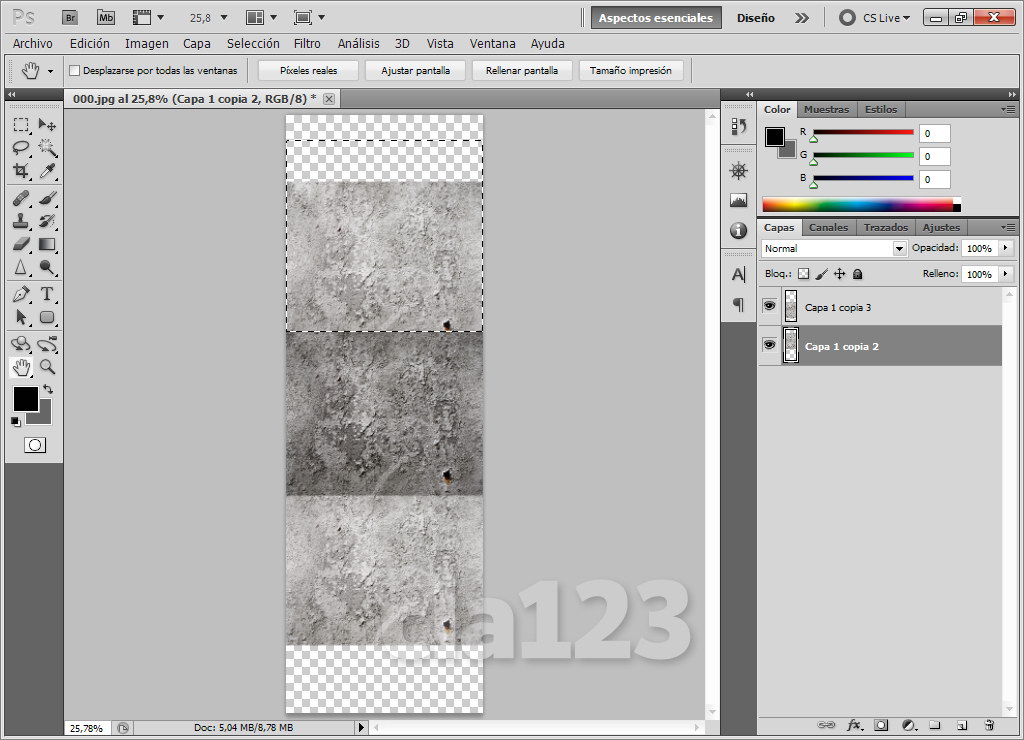Select the Rectangular Marquee tool
Image resolution: width=1024 pixels, height=740 pixels.
click(21, 125)
